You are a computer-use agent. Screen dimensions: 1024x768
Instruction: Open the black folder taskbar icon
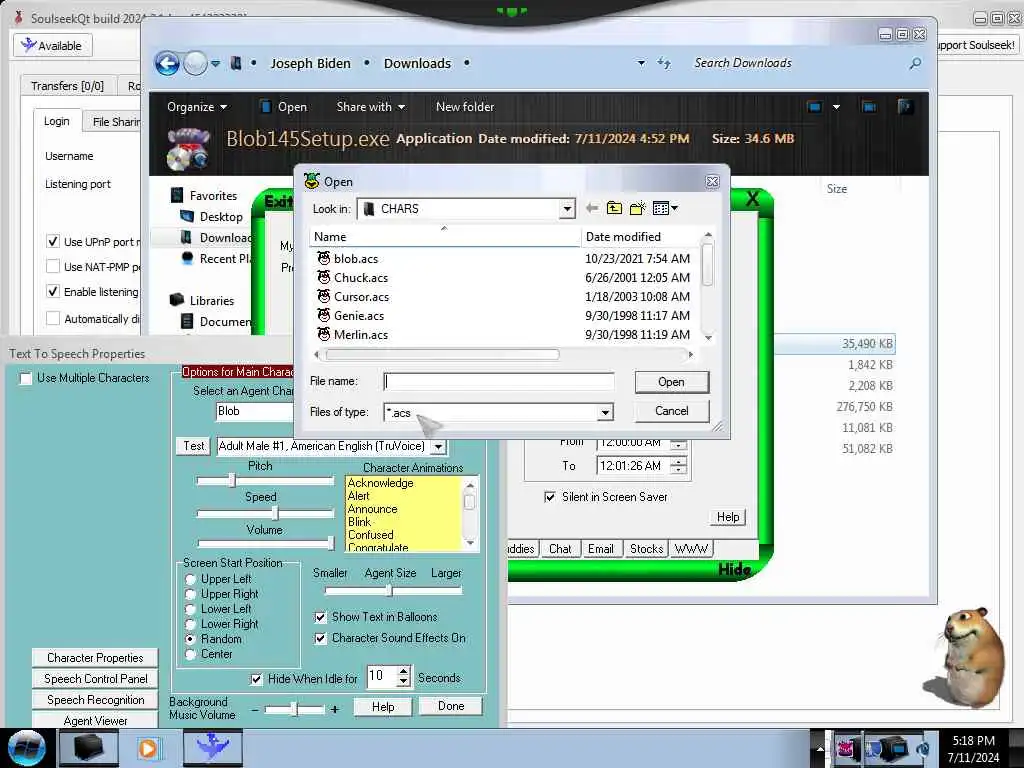point(88,748)
